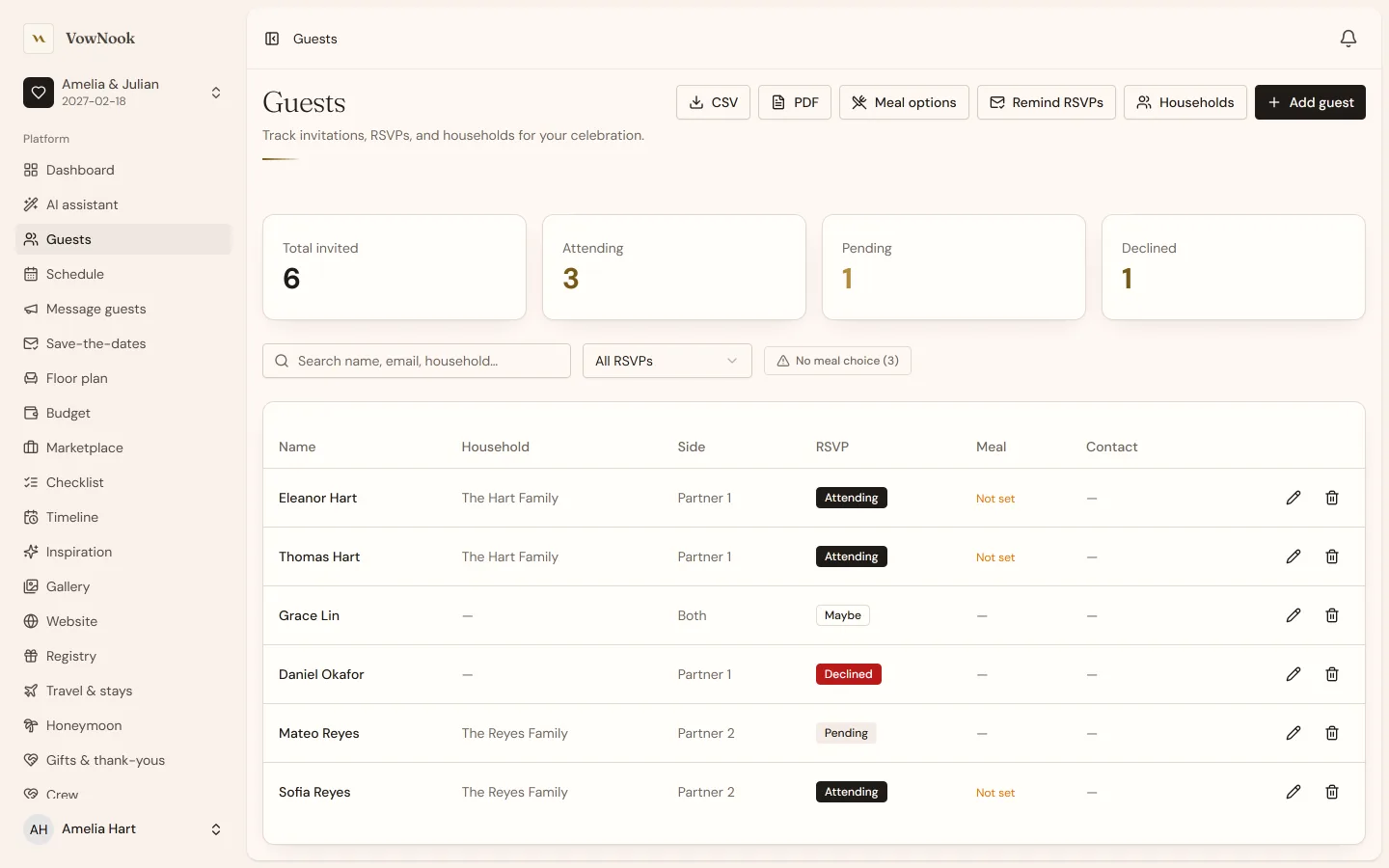The width and height of the screenshot is (1389, 868).
Task: Open the Timeline page
Action: pos(123,517)
